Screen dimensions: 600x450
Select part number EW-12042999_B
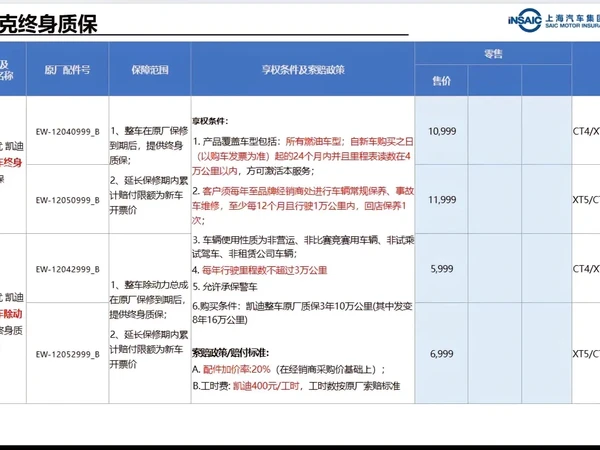(67, 269)
